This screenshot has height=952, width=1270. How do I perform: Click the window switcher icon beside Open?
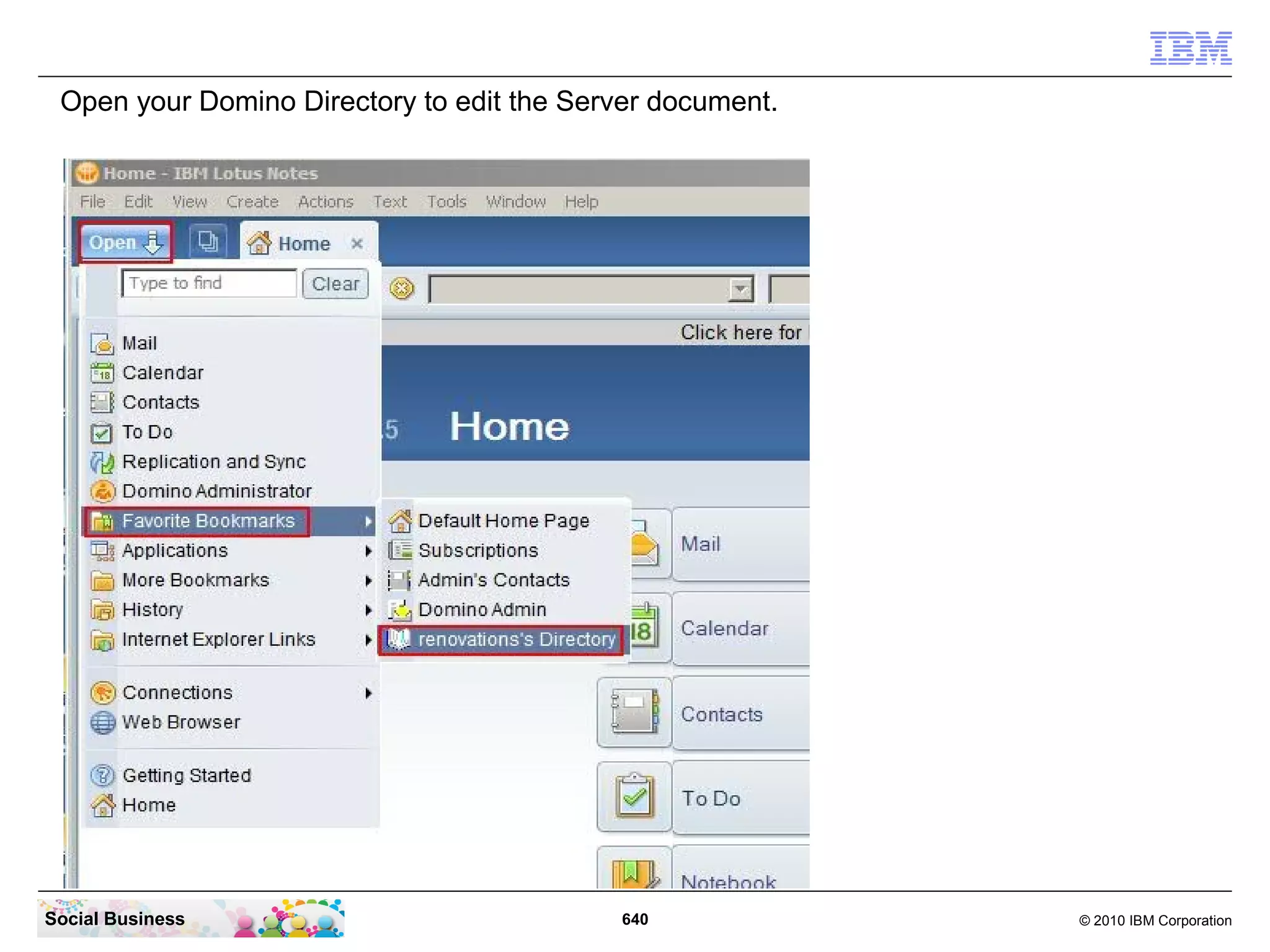(x=208, y=241)
